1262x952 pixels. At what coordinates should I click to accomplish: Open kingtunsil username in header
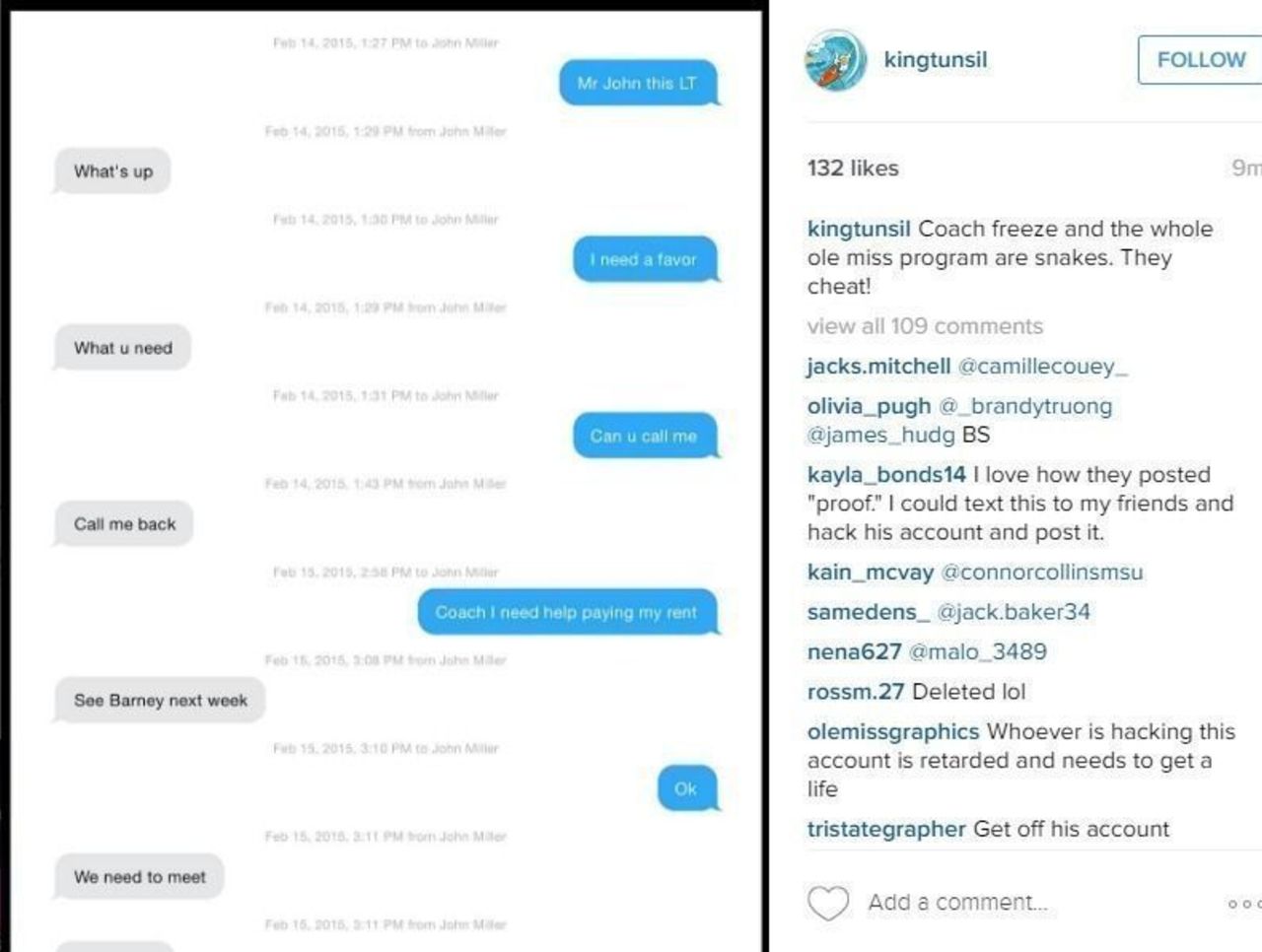[x=935, y=60]
